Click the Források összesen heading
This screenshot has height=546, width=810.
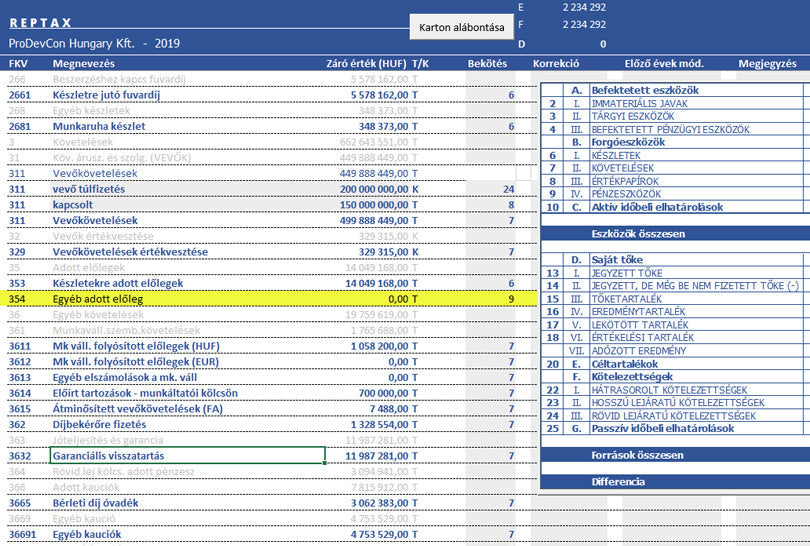click(638, 455)
